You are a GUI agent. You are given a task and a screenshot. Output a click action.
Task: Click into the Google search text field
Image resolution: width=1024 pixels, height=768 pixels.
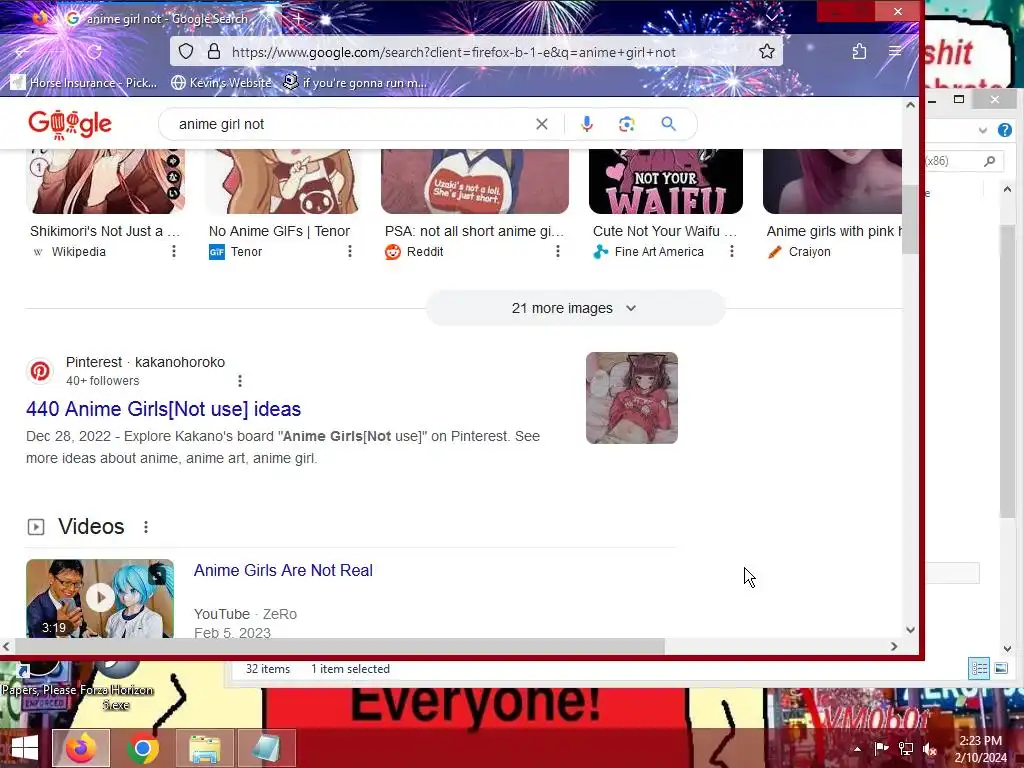[353, 124]
